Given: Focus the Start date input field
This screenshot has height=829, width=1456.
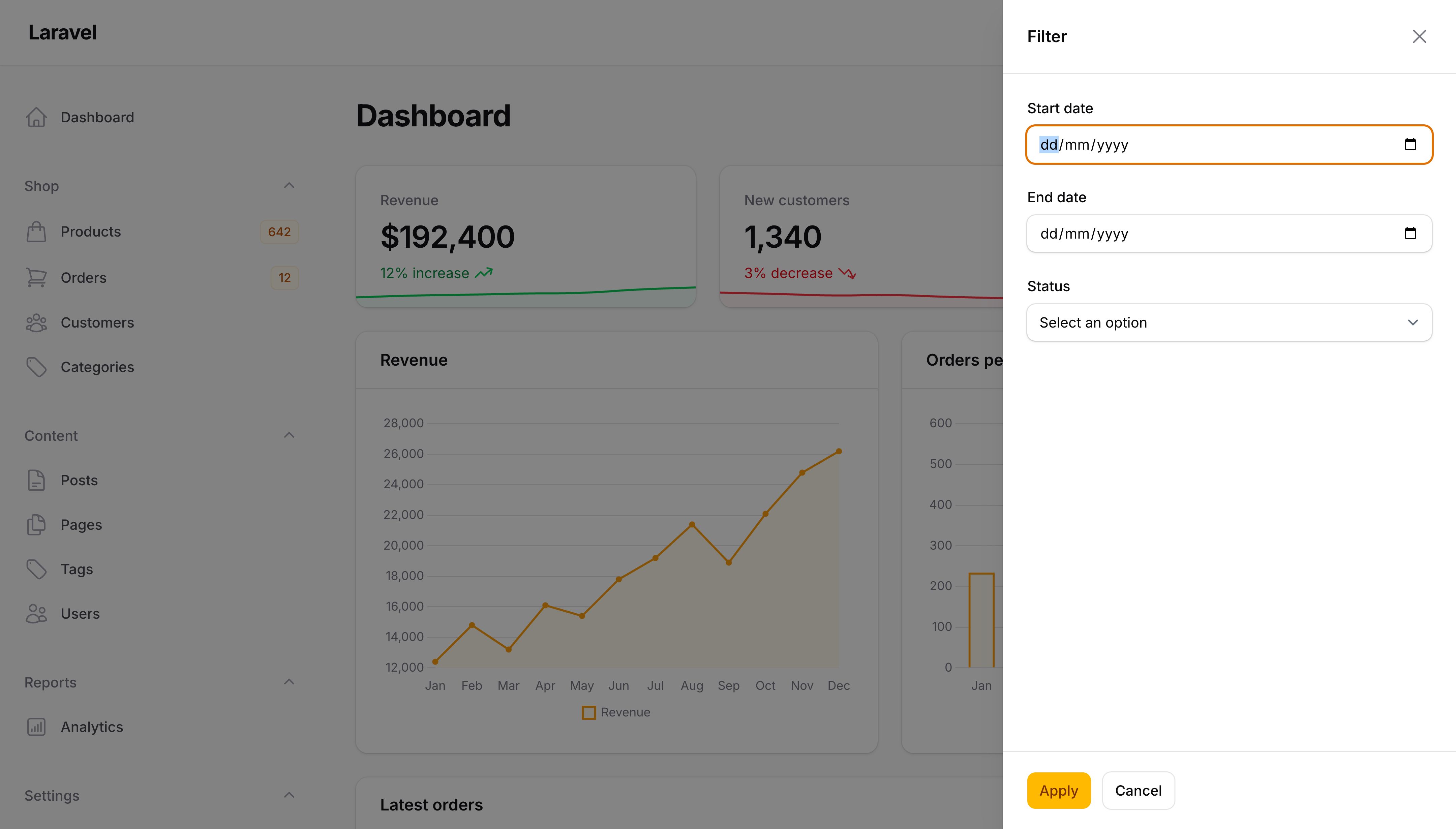Looking at the screenshot, I should tap(1229, 145).
